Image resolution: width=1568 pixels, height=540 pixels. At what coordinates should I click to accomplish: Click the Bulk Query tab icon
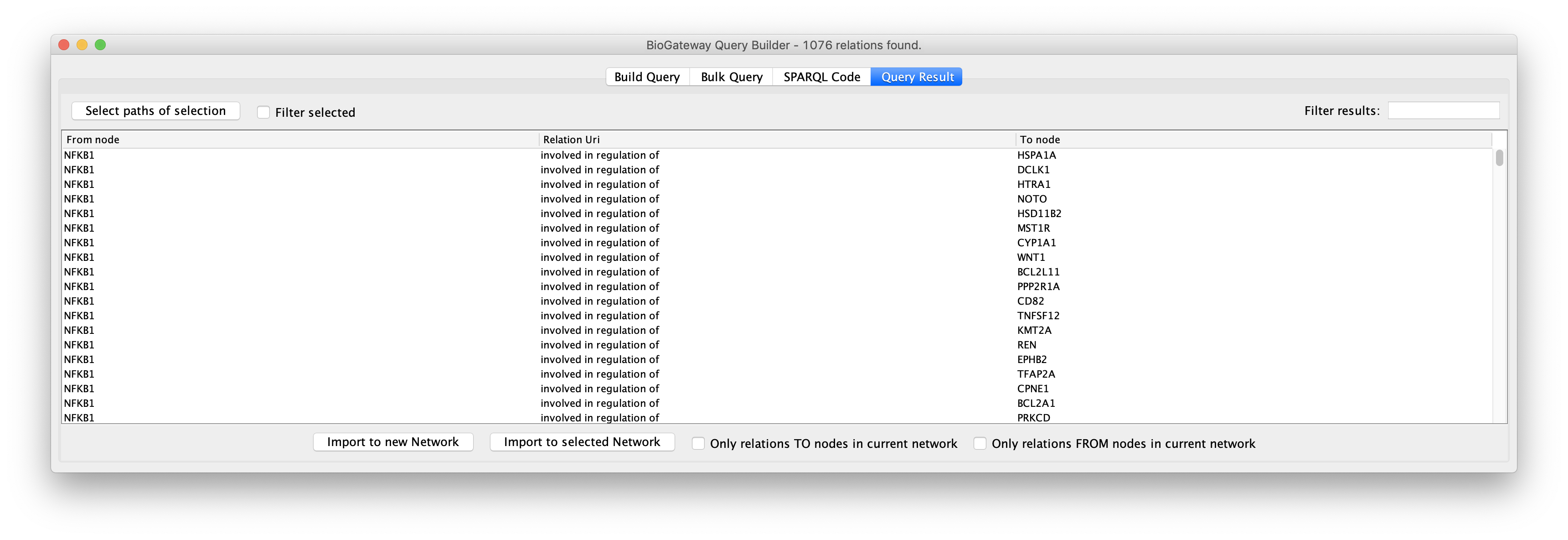[x=734, y=76]
